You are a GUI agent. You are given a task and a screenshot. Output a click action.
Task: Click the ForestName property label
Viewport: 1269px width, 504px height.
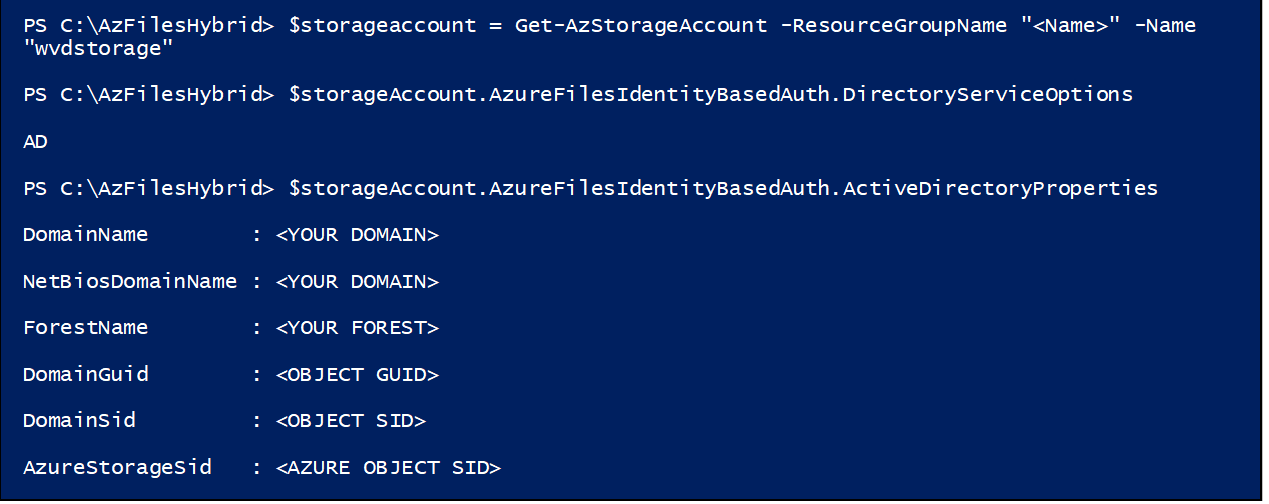click(x=85, y=328)
